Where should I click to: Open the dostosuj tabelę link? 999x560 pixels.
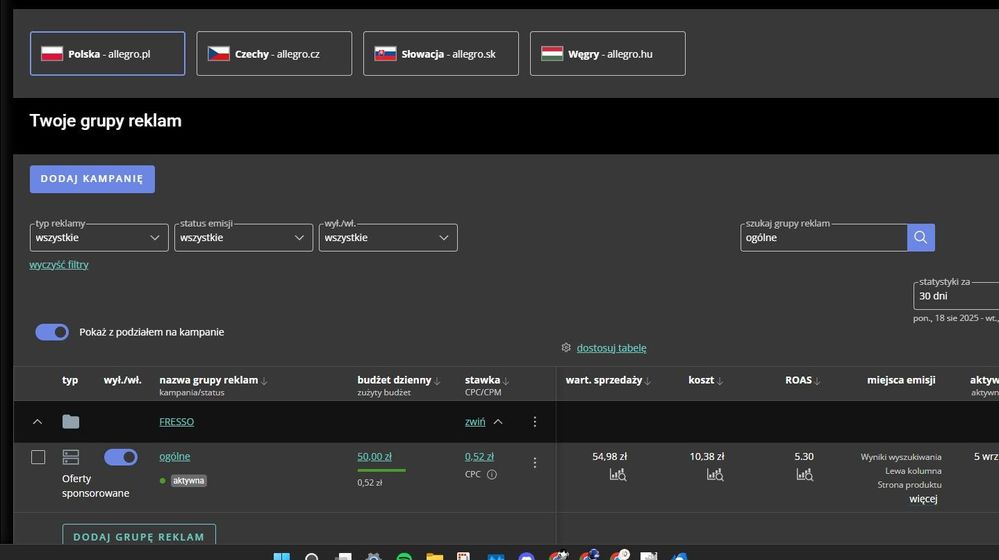tap(611, 348)
